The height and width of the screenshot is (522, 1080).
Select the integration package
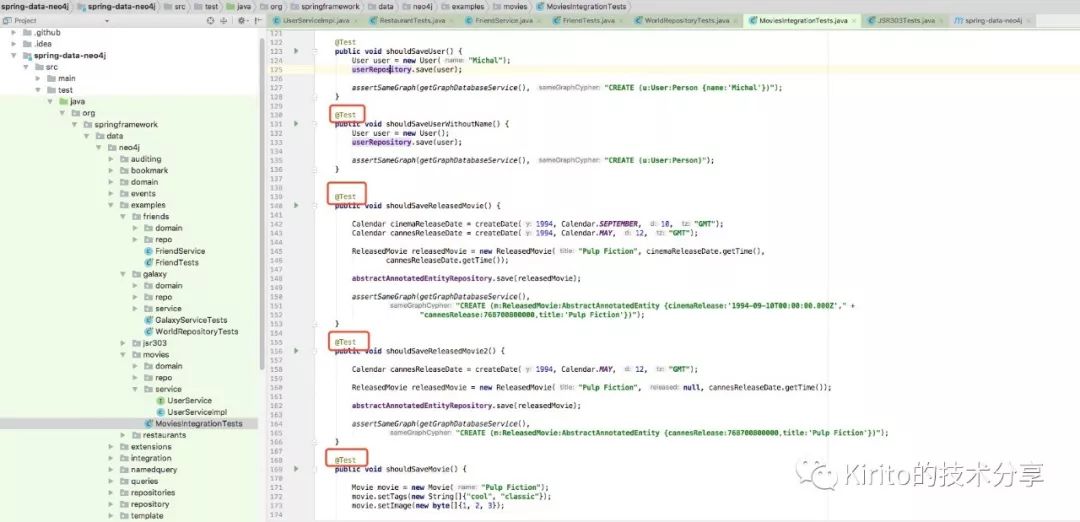[x=151, y=458]
